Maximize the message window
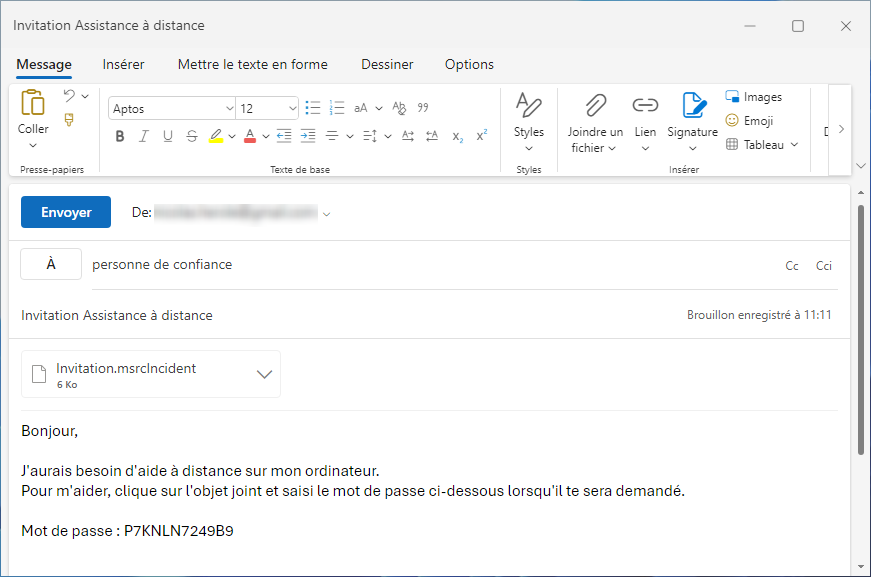 798,26
